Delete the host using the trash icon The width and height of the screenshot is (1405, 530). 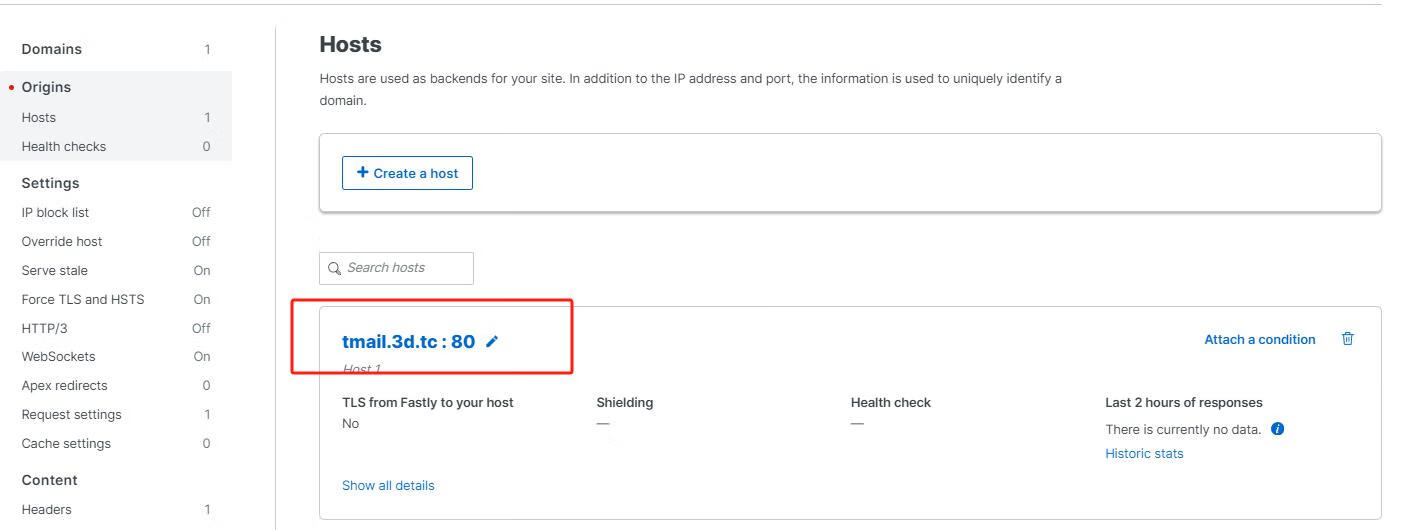coord(1347,339)
